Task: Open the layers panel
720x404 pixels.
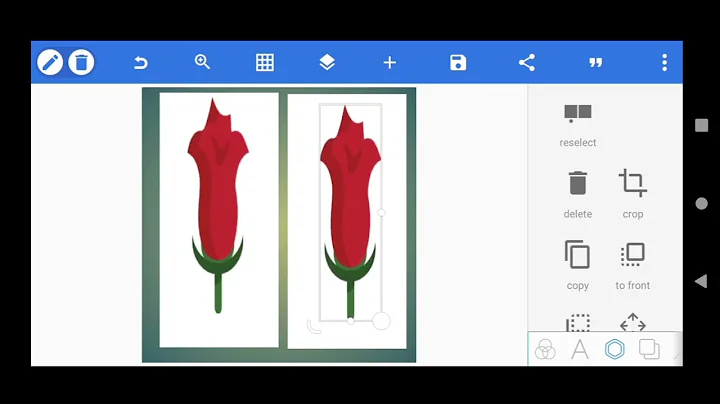Action: (327, 62)
